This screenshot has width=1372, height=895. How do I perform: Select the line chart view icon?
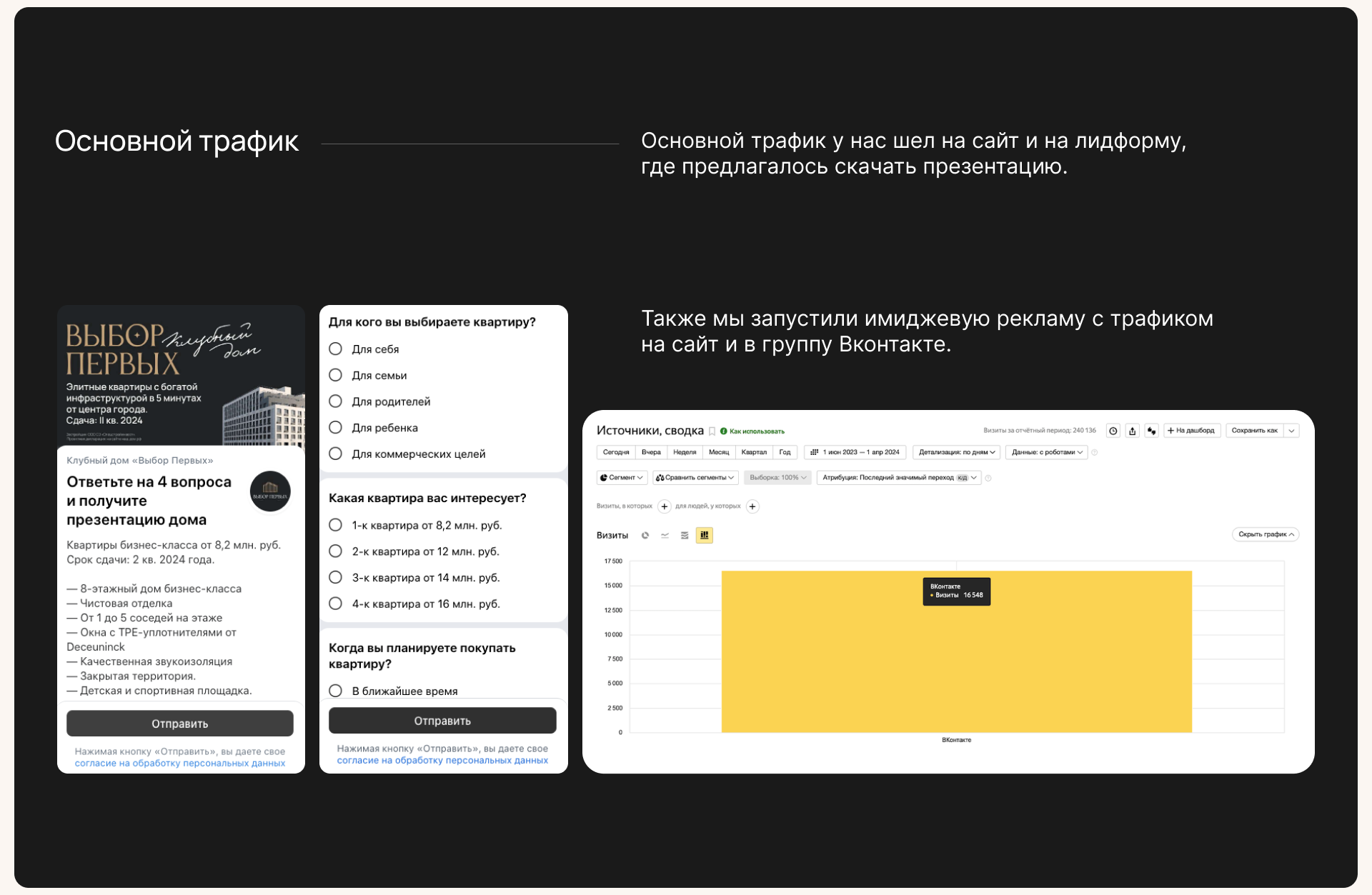(665, 535)
